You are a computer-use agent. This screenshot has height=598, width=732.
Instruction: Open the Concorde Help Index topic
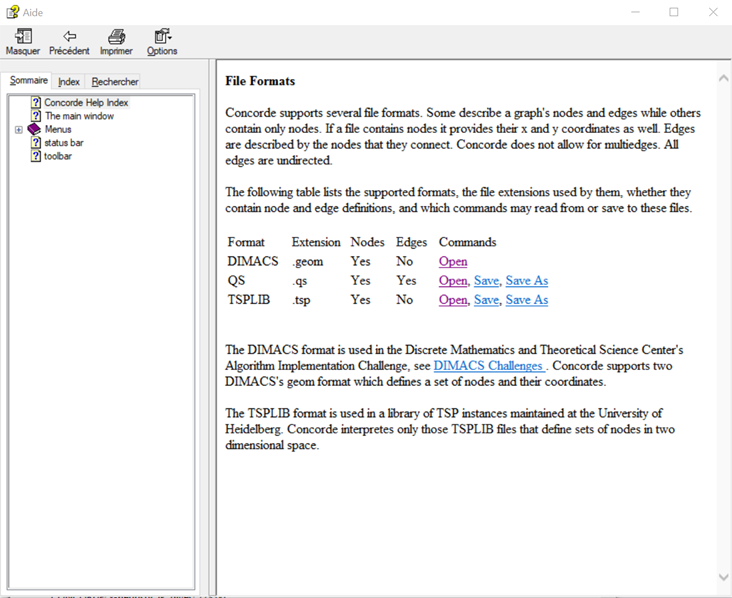86,102
